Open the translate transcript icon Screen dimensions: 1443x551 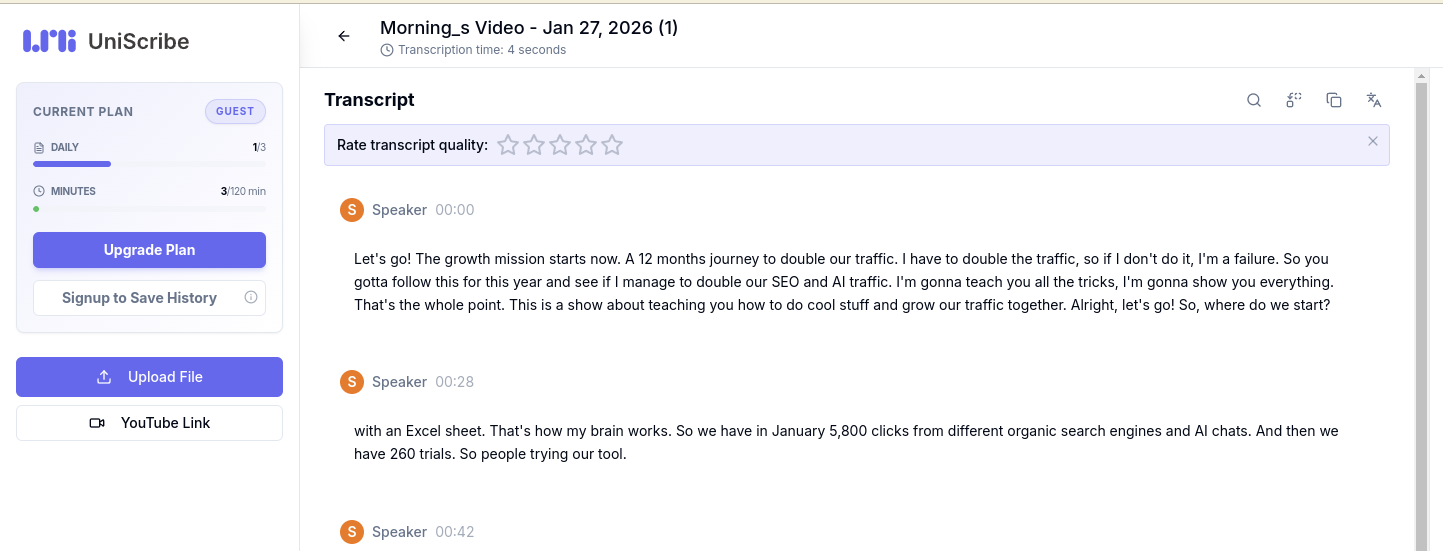[x=1373, y=100]
